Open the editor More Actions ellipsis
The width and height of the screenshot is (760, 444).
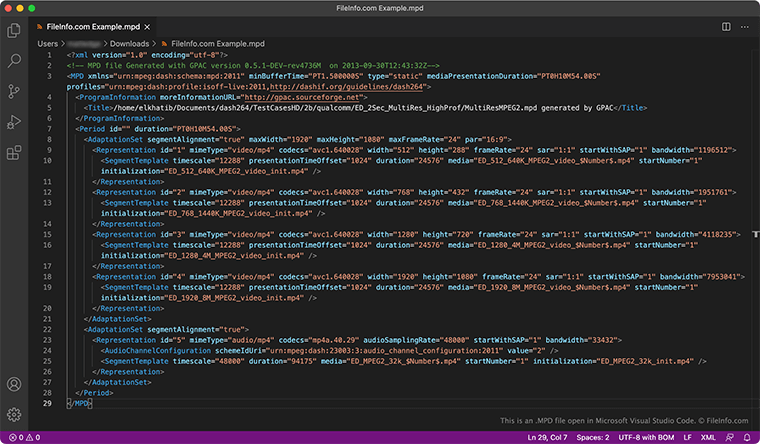pos(744,28)
